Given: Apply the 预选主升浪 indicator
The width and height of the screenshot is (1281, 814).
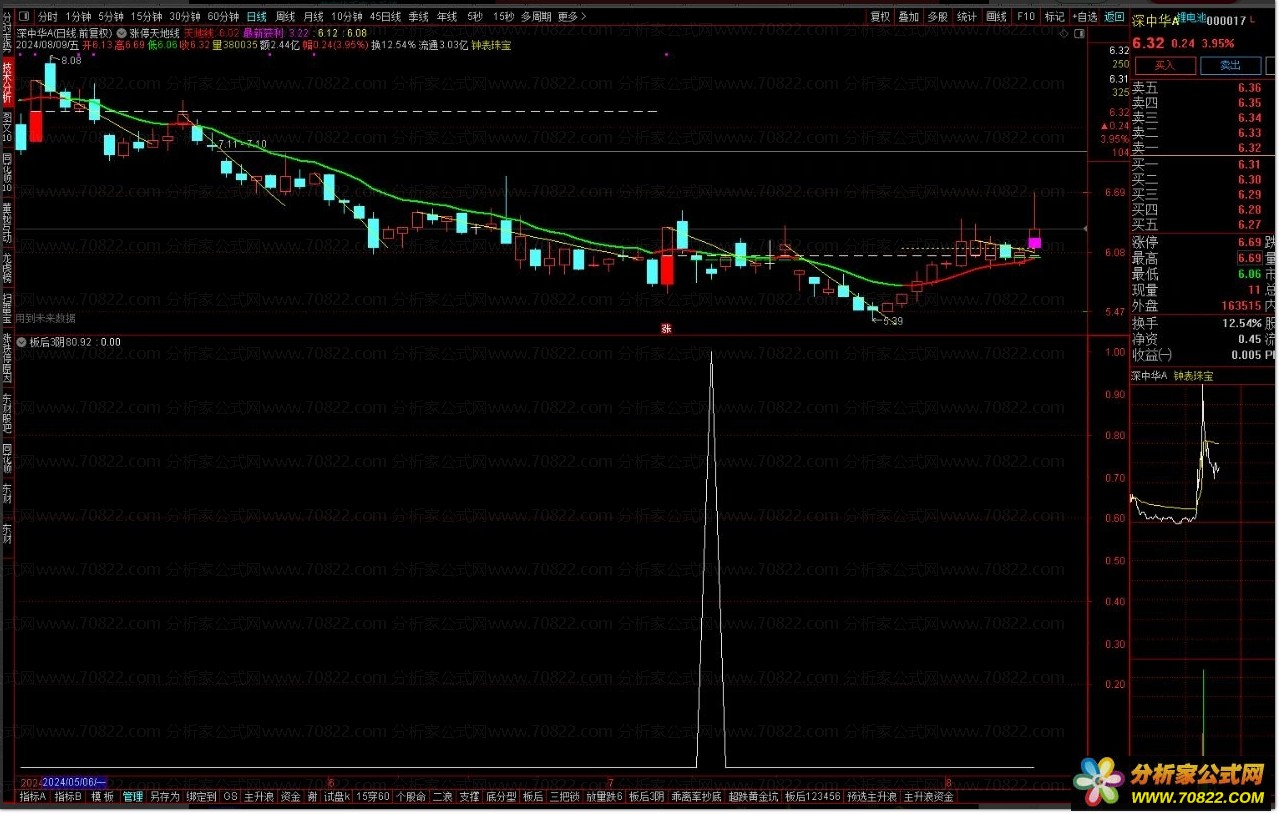Looking at the screenshot, I should click(x=872, y=797).
